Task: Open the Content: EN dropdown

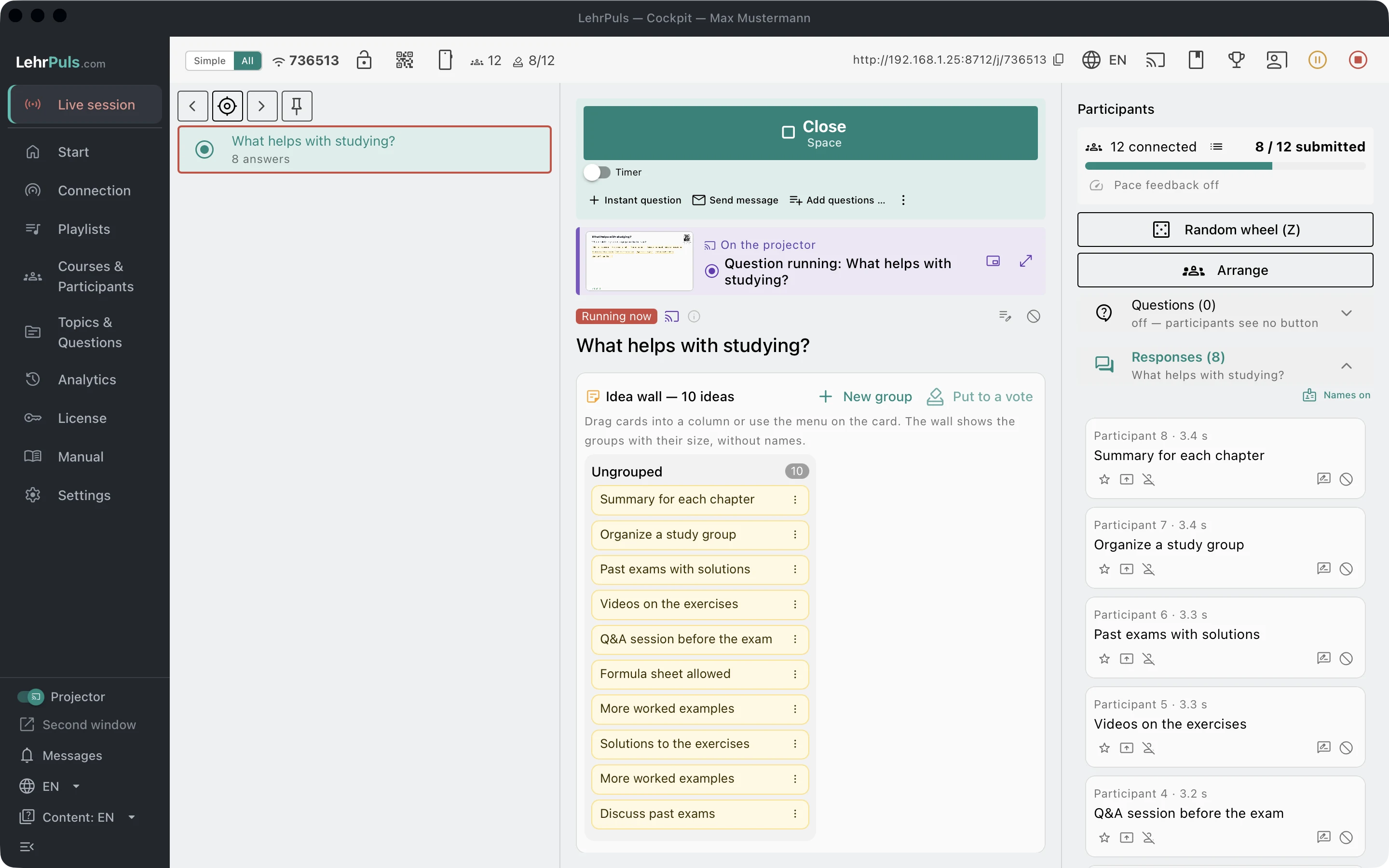Action: [78, 817]
